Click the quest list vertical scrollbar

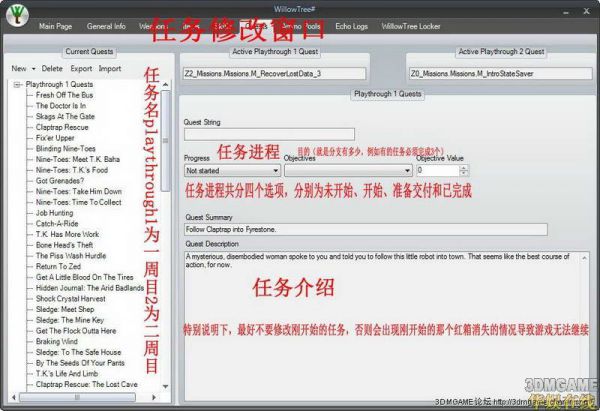(x=166, y=200)
